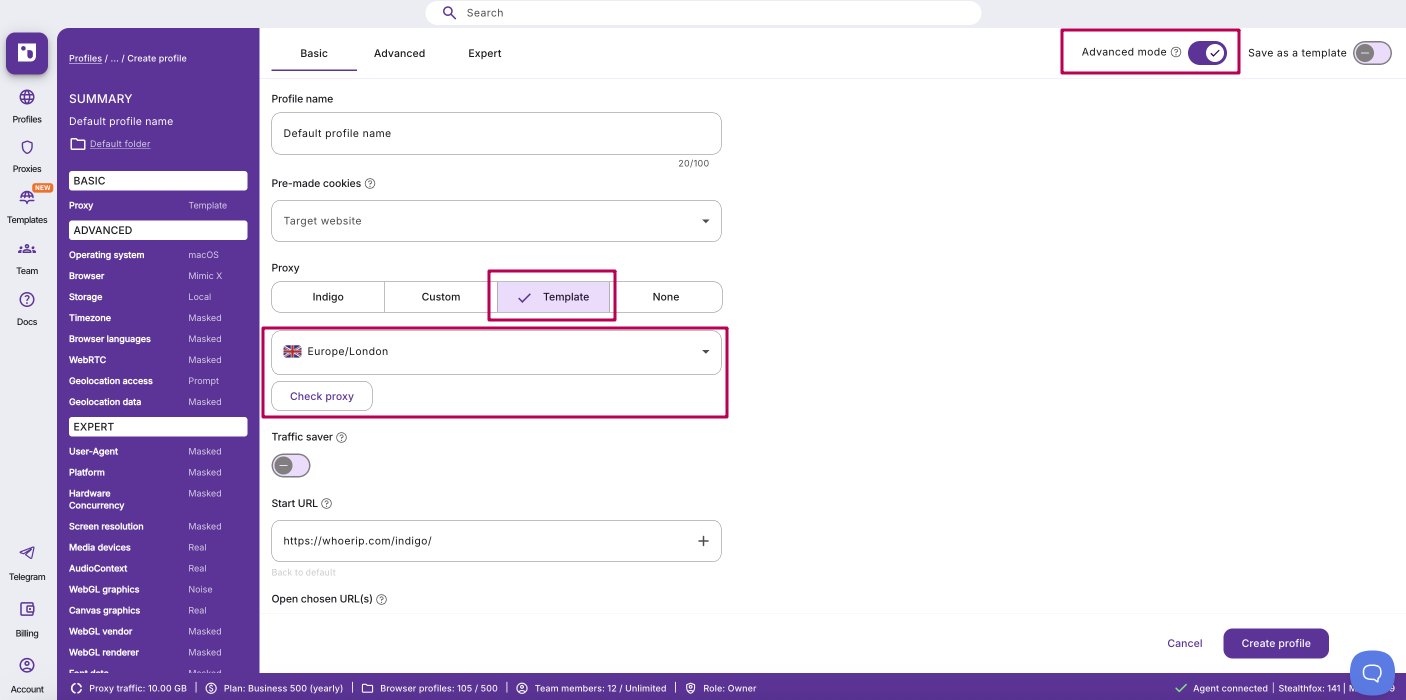Open the Team section in the sidebar

(26, 258)
